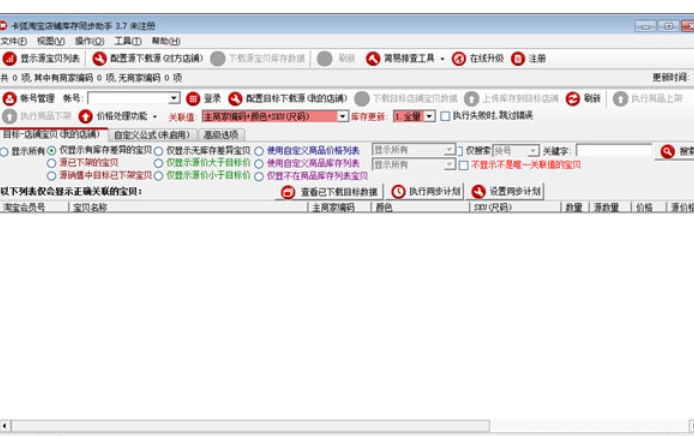The width and height of the screenshot is (694, 436).
Task: Select 仅显不在商品库存列表宝贝 radio
Action: [x=259, y=176]
